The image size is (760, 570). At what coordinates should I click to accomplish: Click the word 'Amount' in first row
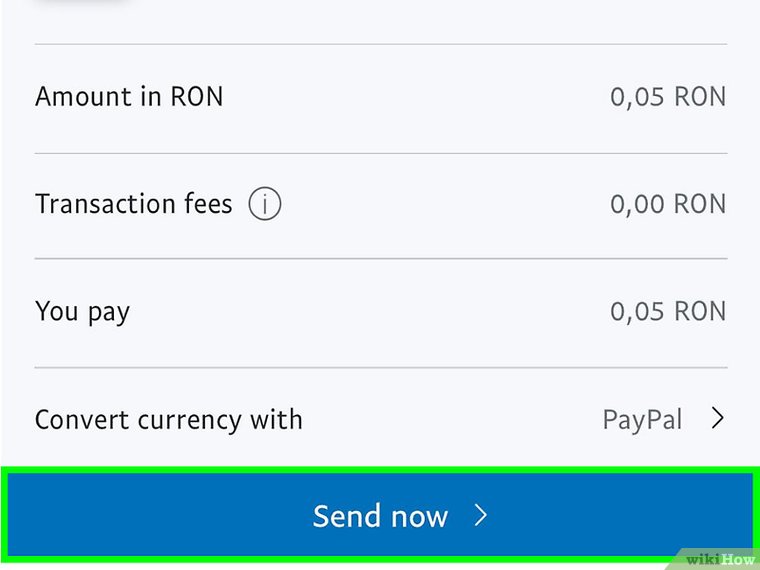82,97
